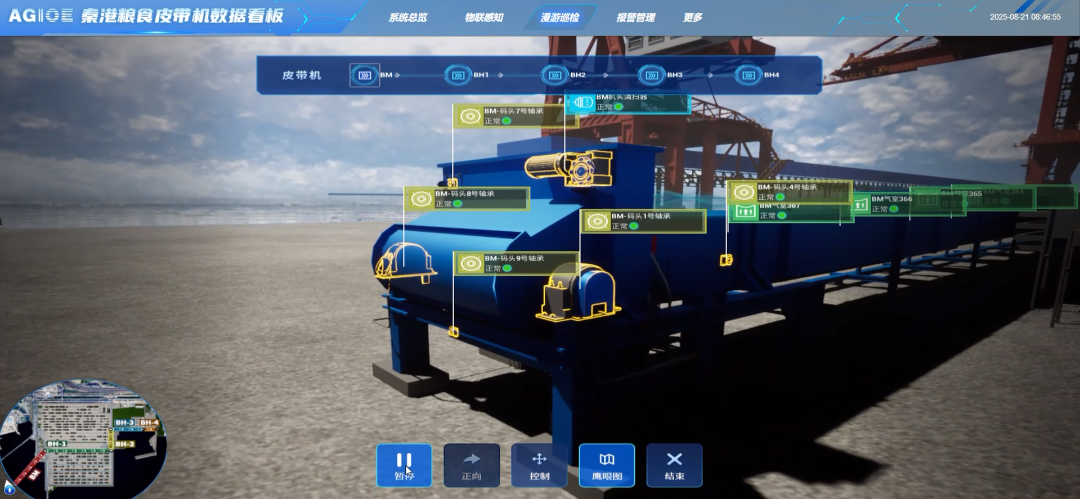Screen dimensions: 1080x499
Task: Select the BH3 conveyor node icon
Action: coord(651,75)
